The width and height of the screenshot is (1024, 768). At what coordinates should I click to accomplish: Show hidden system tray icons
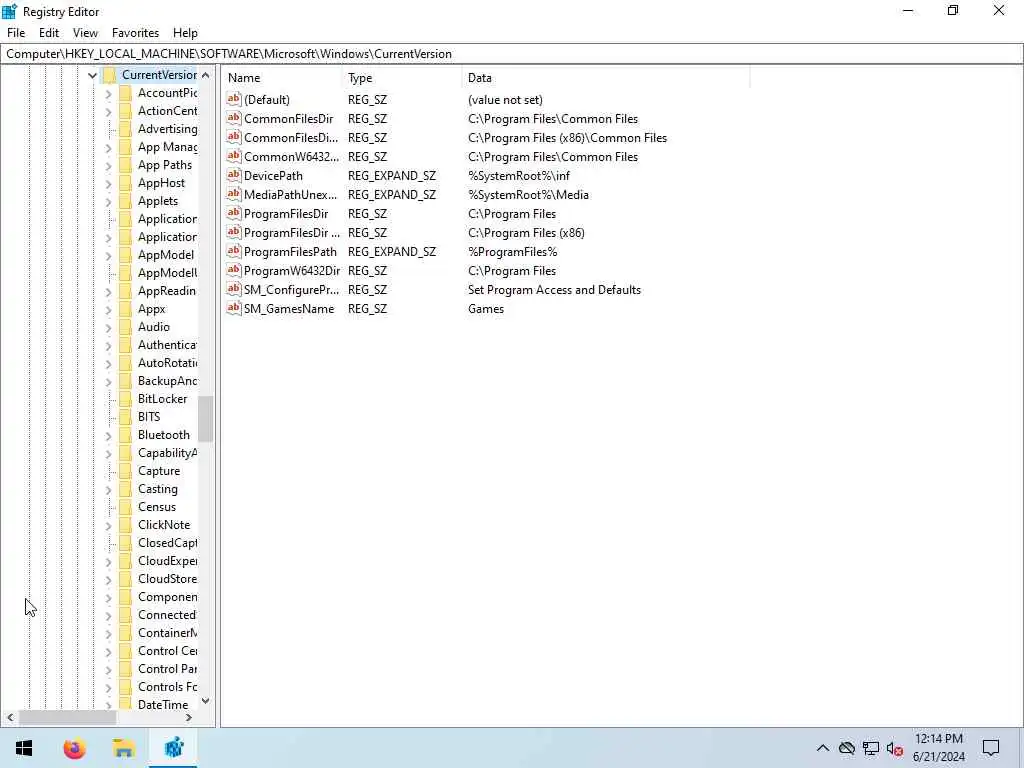(822, 748)
